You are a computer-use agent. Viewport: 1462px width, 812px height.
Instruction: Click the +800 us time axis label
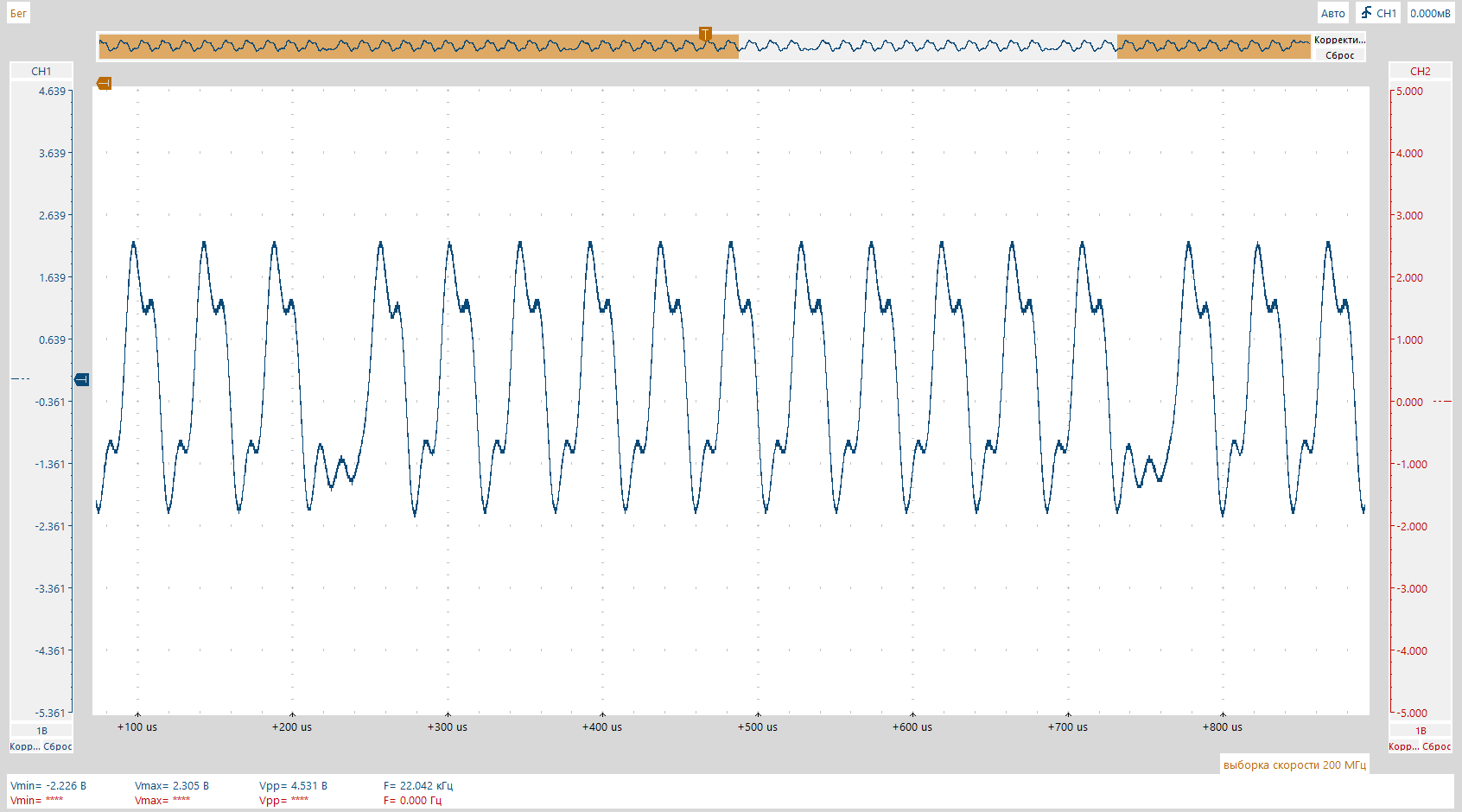(1223, 726)
